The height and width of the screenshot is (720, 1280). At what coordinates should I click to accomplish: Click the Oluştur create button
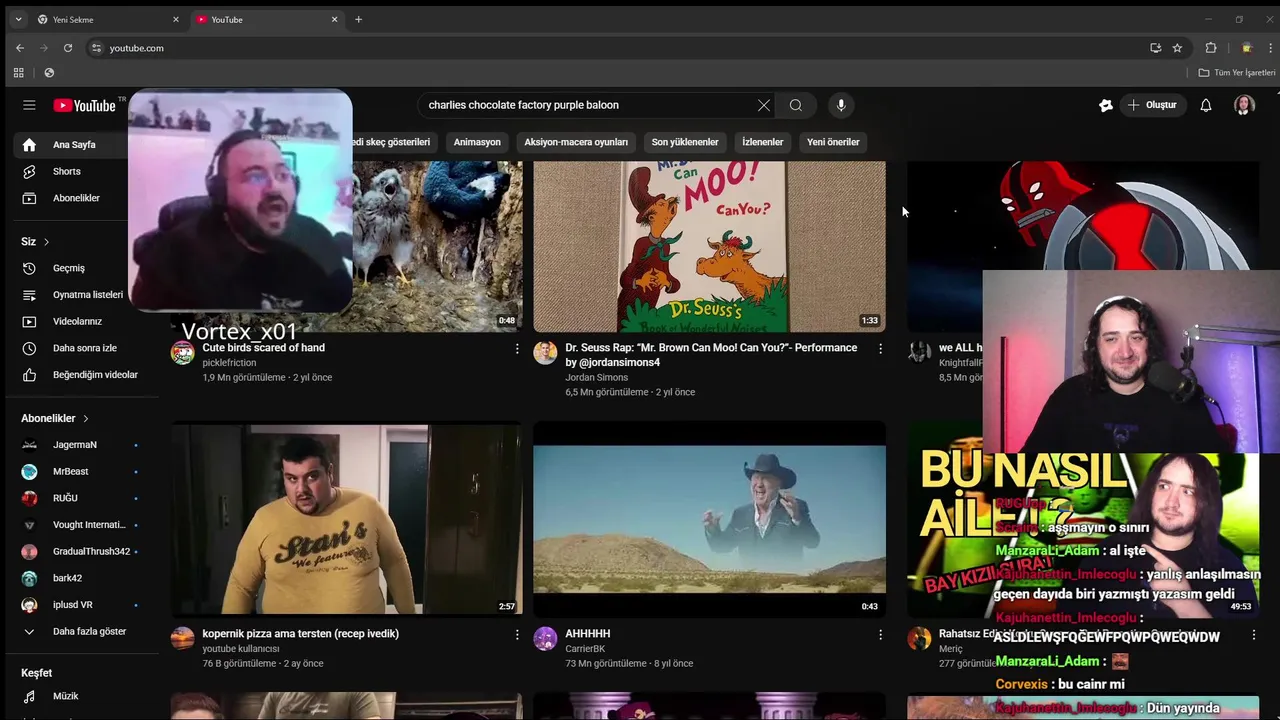[1152, 105]
